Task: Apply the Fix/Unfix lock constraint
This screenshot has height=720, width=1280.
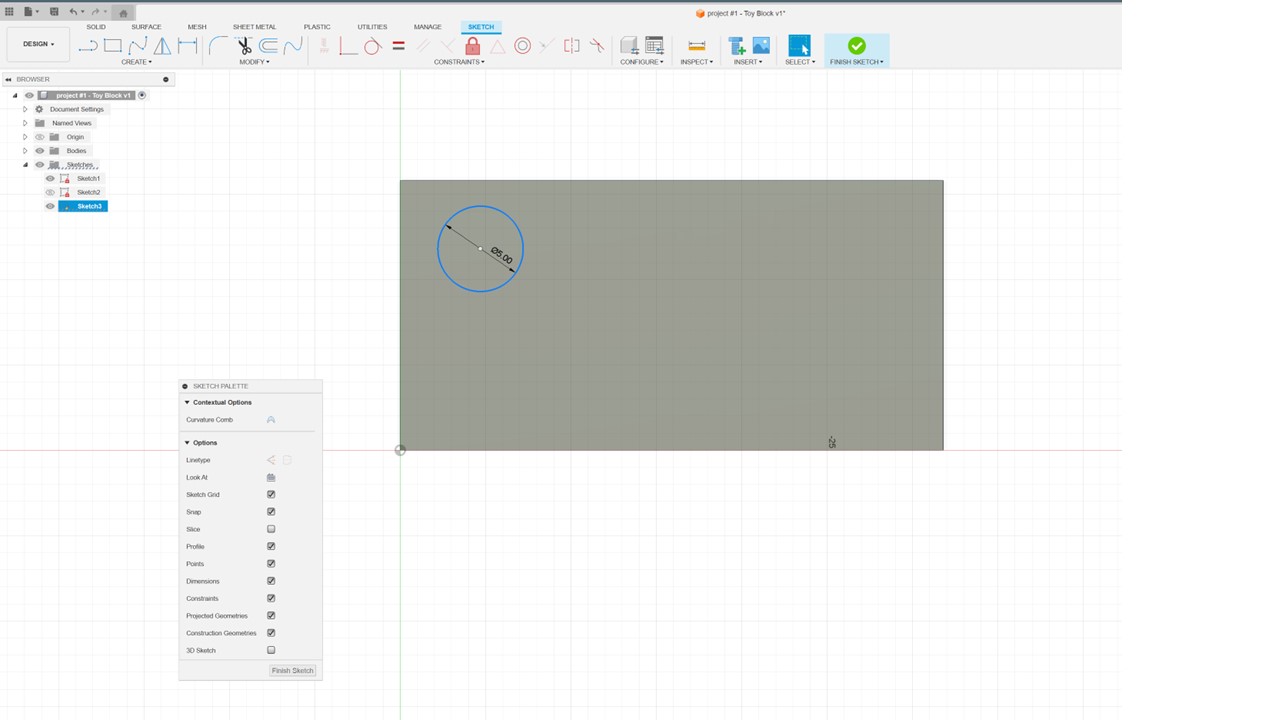Action: [x=472, y=46]
